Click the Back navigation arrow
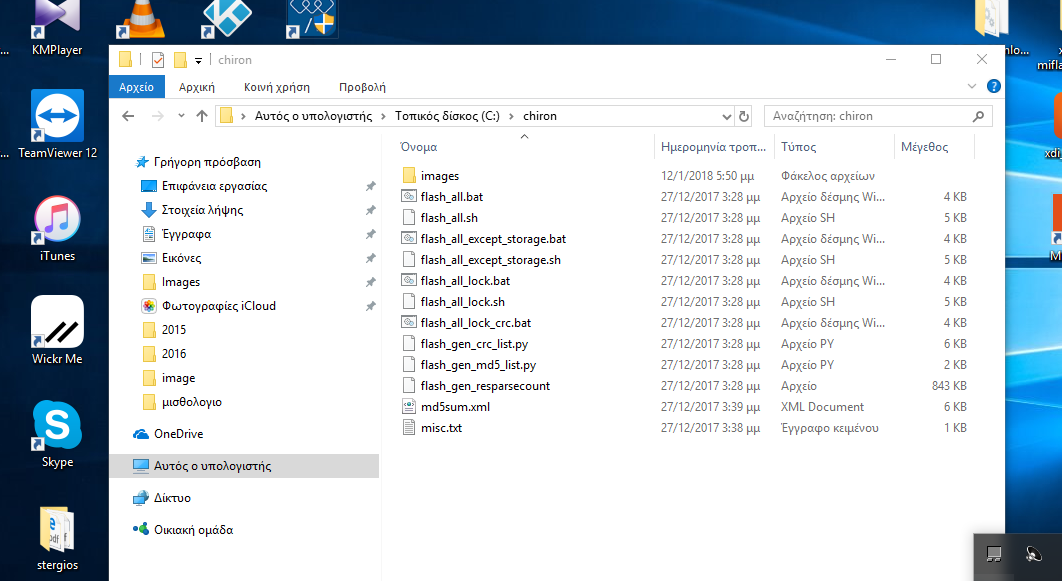This screenshot has height=581, width=1062. (128, 116)
